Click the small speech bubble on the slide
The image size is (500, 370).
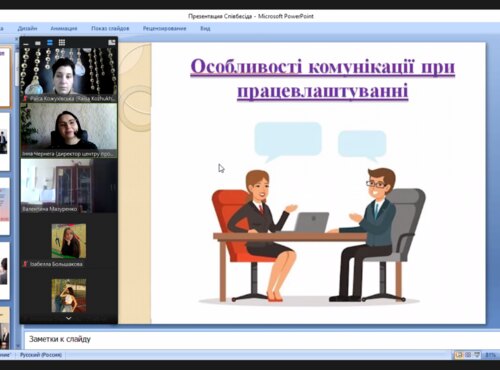tap(362, 145)
